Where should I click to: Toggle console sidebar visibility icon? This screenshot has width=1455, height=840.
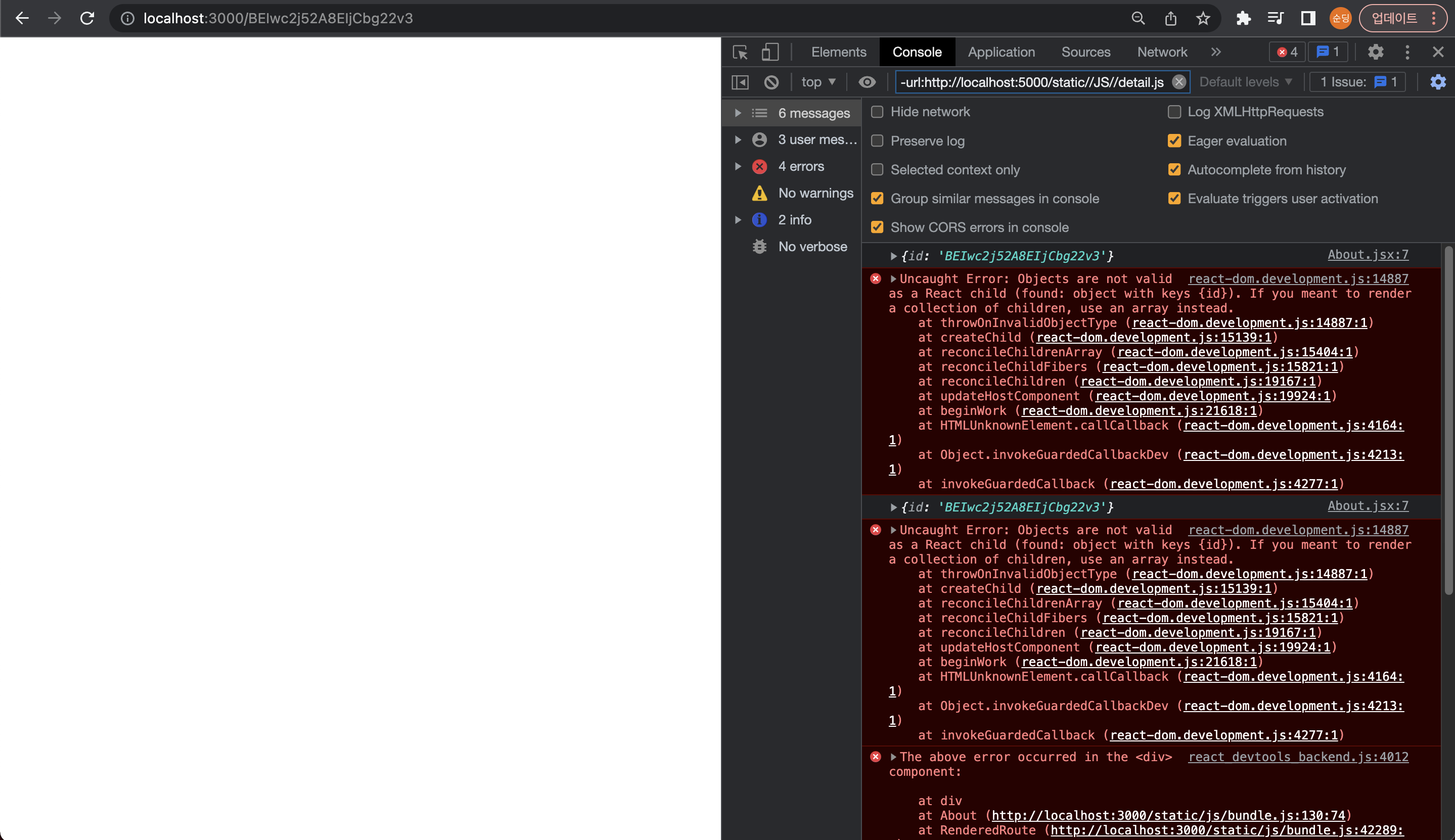[740, 82]
